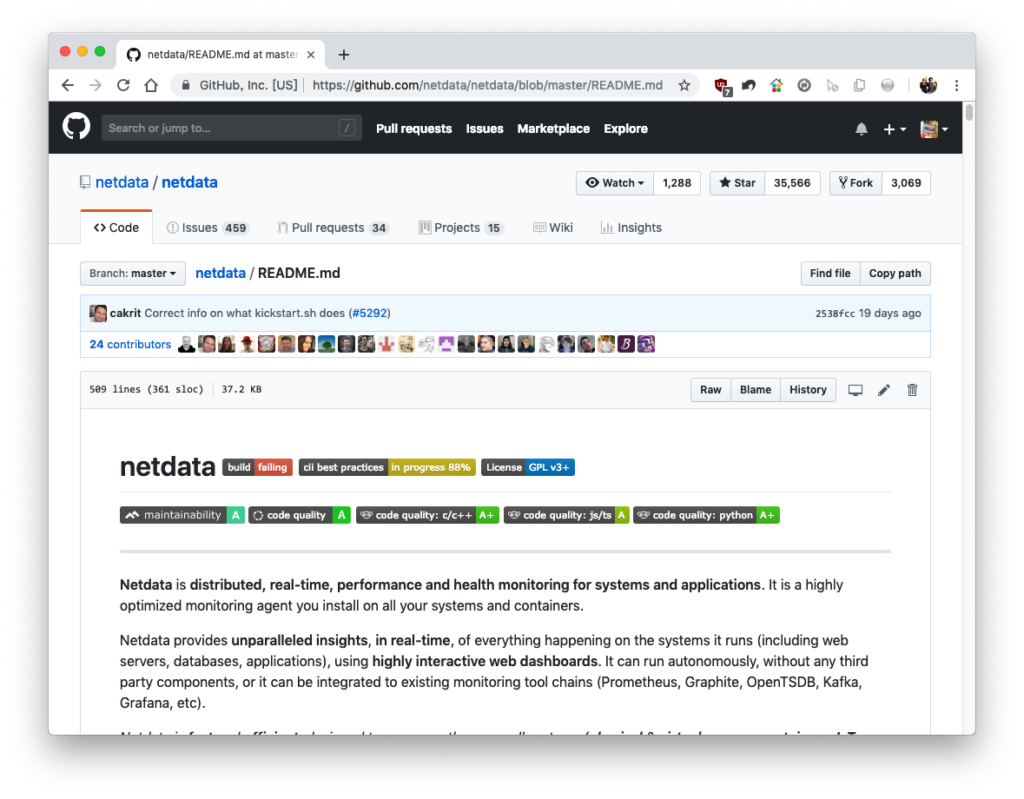Screen dimensions: 1024x799
Task: Open the user avatar menu in GitHub header
Action: coord(934,129)
